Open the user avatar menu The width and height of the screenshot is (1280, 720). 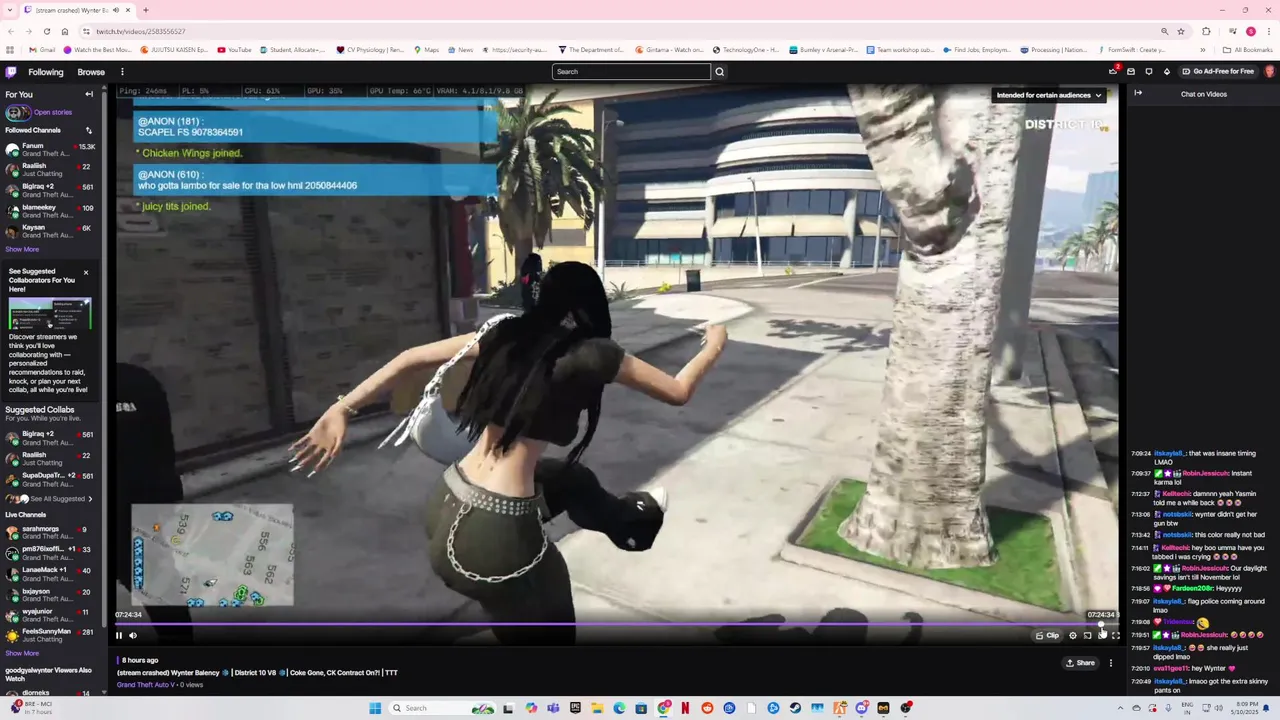1270,72
